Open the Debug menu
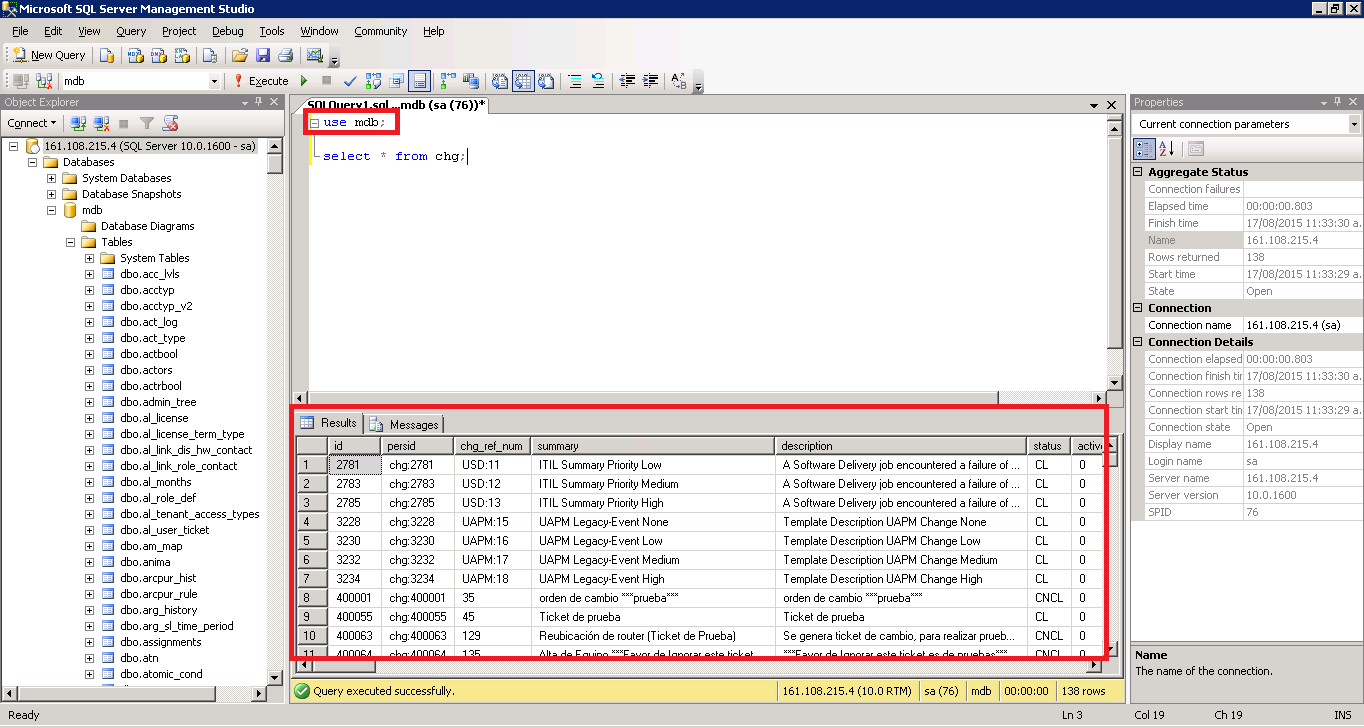 [228, 31]
